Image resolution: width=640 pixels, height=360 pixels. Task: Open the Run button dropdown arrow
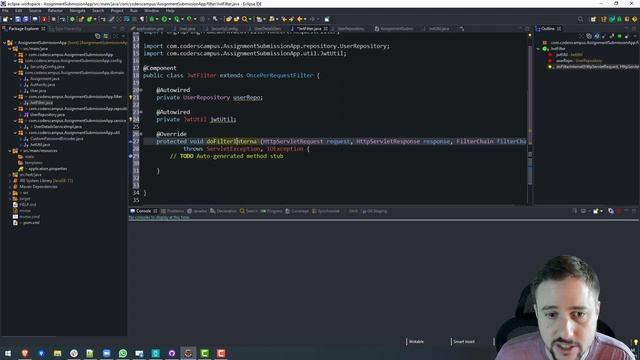pos(169,19)
